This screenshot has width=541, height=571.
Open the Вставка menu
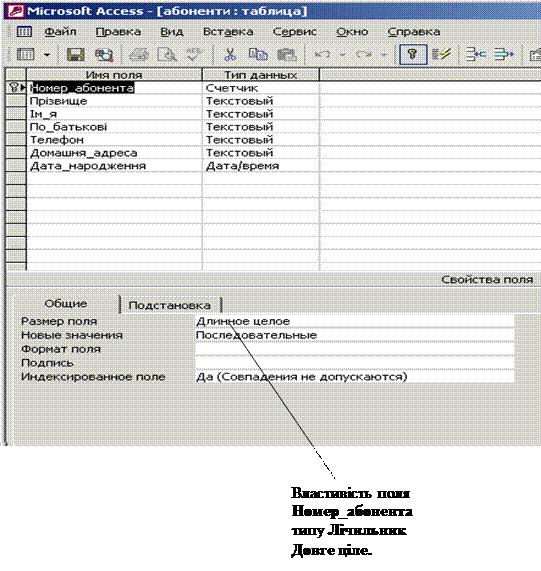click(x=228, y=32)
